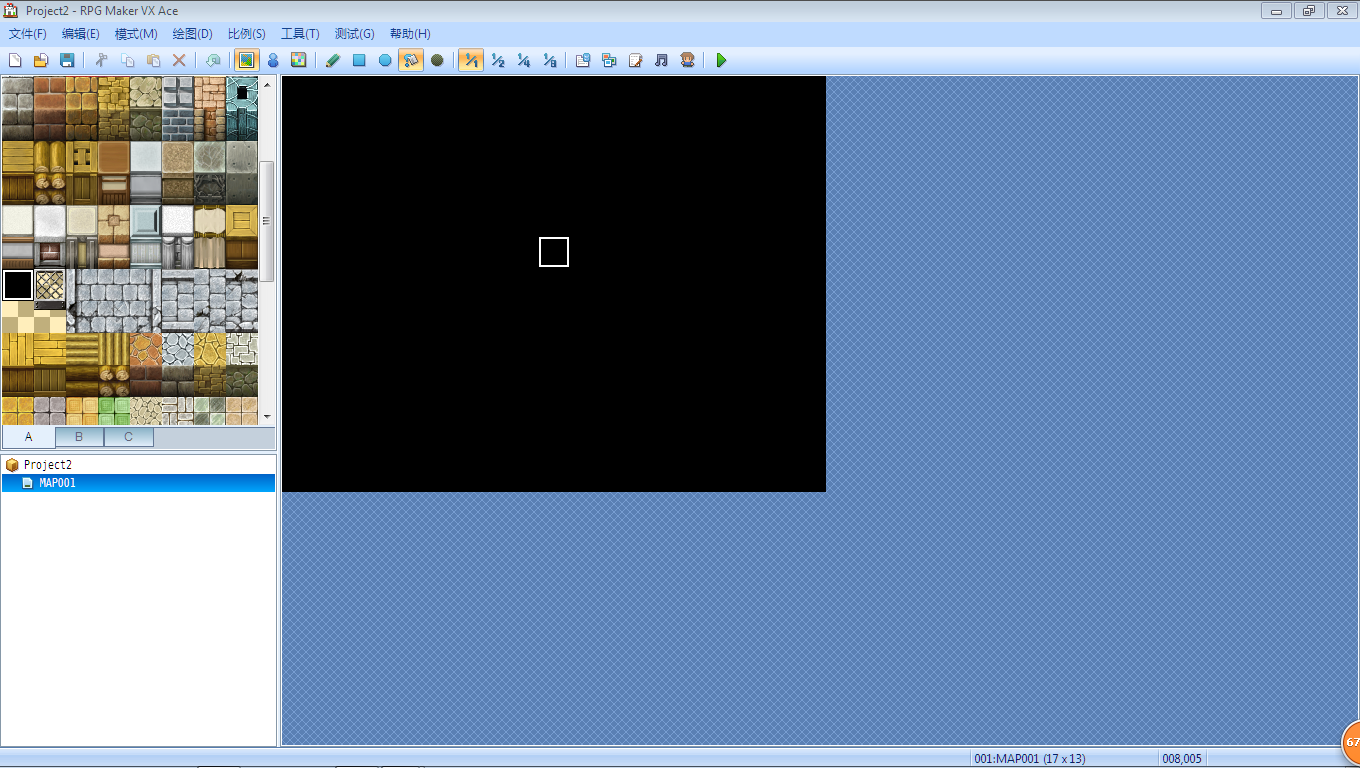Set map zoom to 1/1

coord(470,60)
